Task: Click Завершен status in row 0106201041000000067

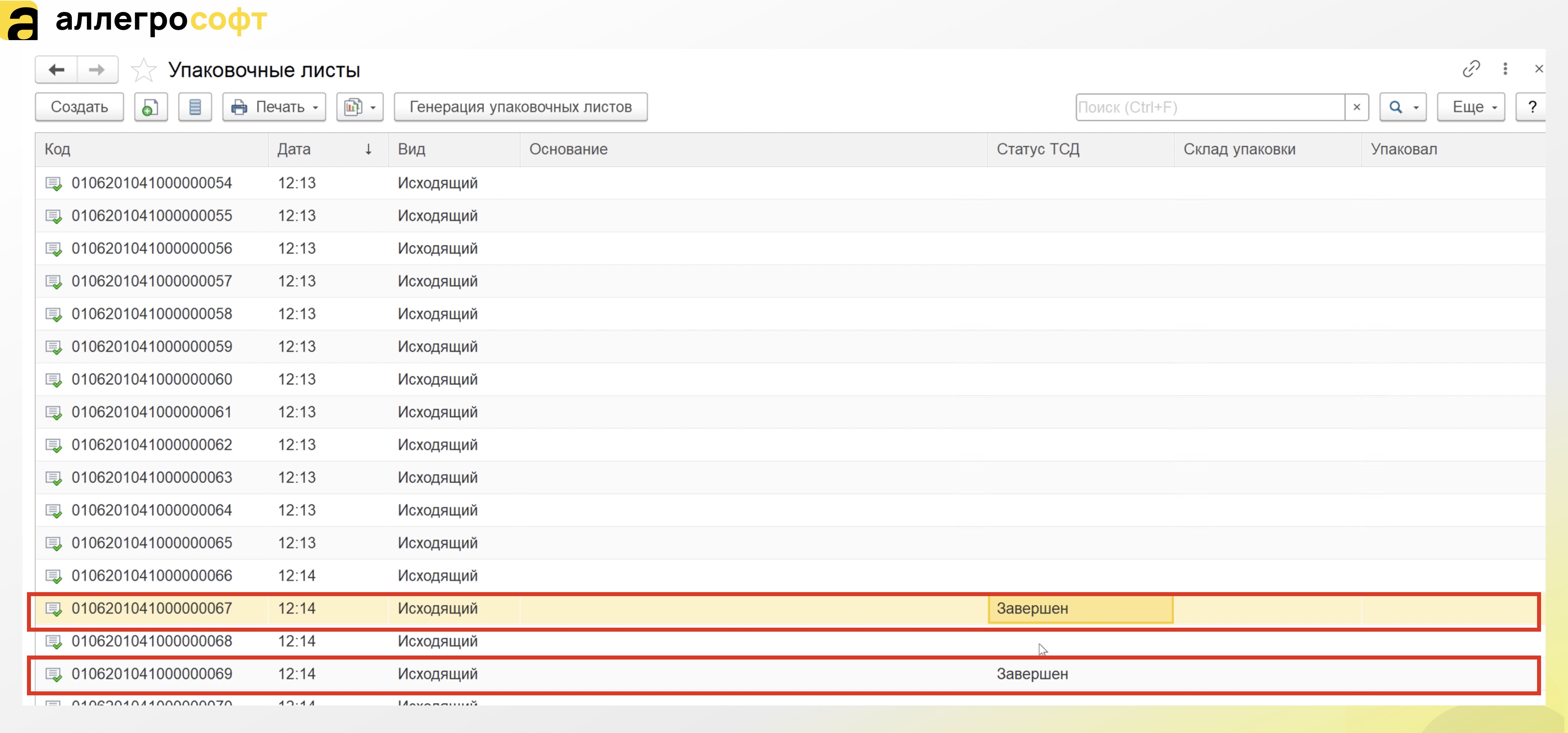Action: click(x=1032, y=609)
